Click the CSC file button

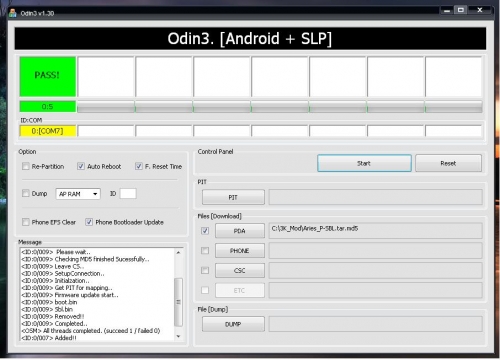tap(240, 271)
